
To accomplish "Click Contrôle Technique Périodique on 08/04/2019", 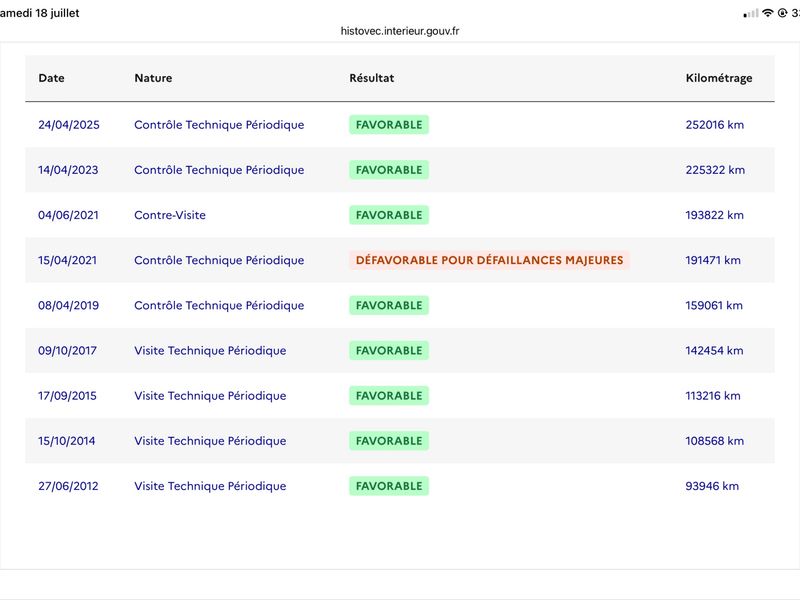I will 219,305.
